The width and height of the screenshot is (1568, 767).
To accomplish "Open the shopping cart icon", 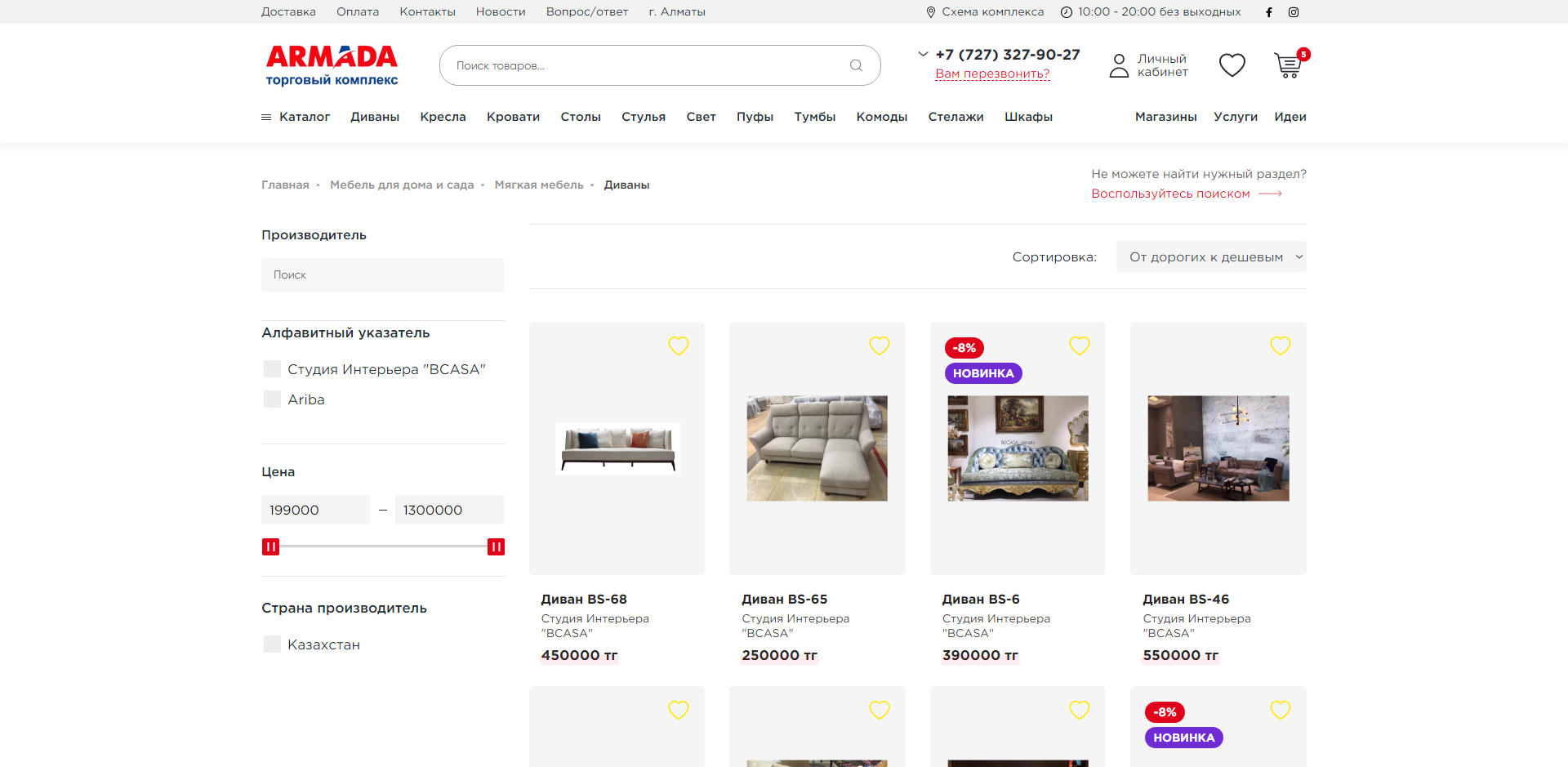I will coord(1288,65).
